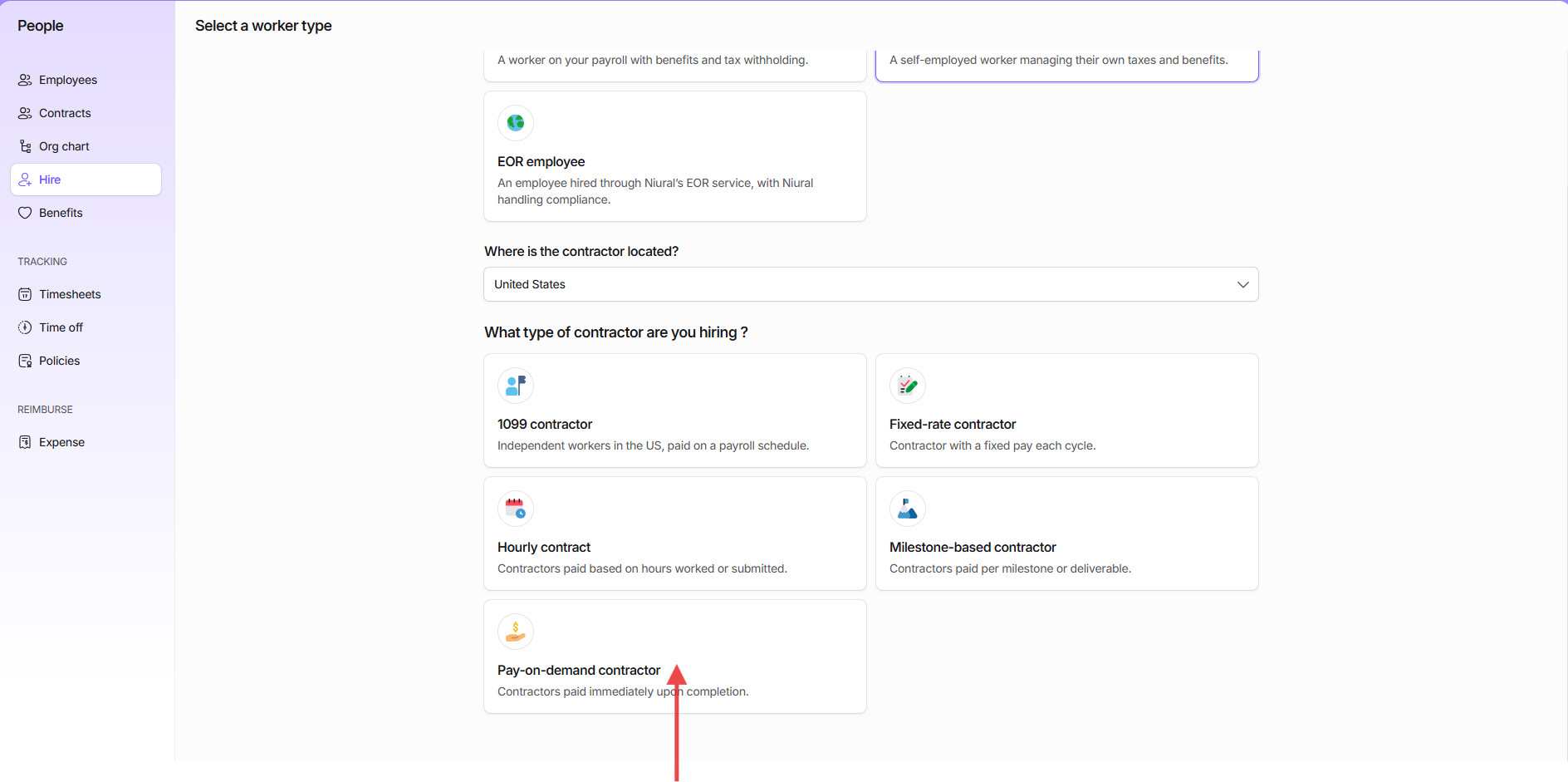This screenshot has height=782, width=1568.
Task: Click the Milestone-based contractor mountain icon
Action: [908, 509]
